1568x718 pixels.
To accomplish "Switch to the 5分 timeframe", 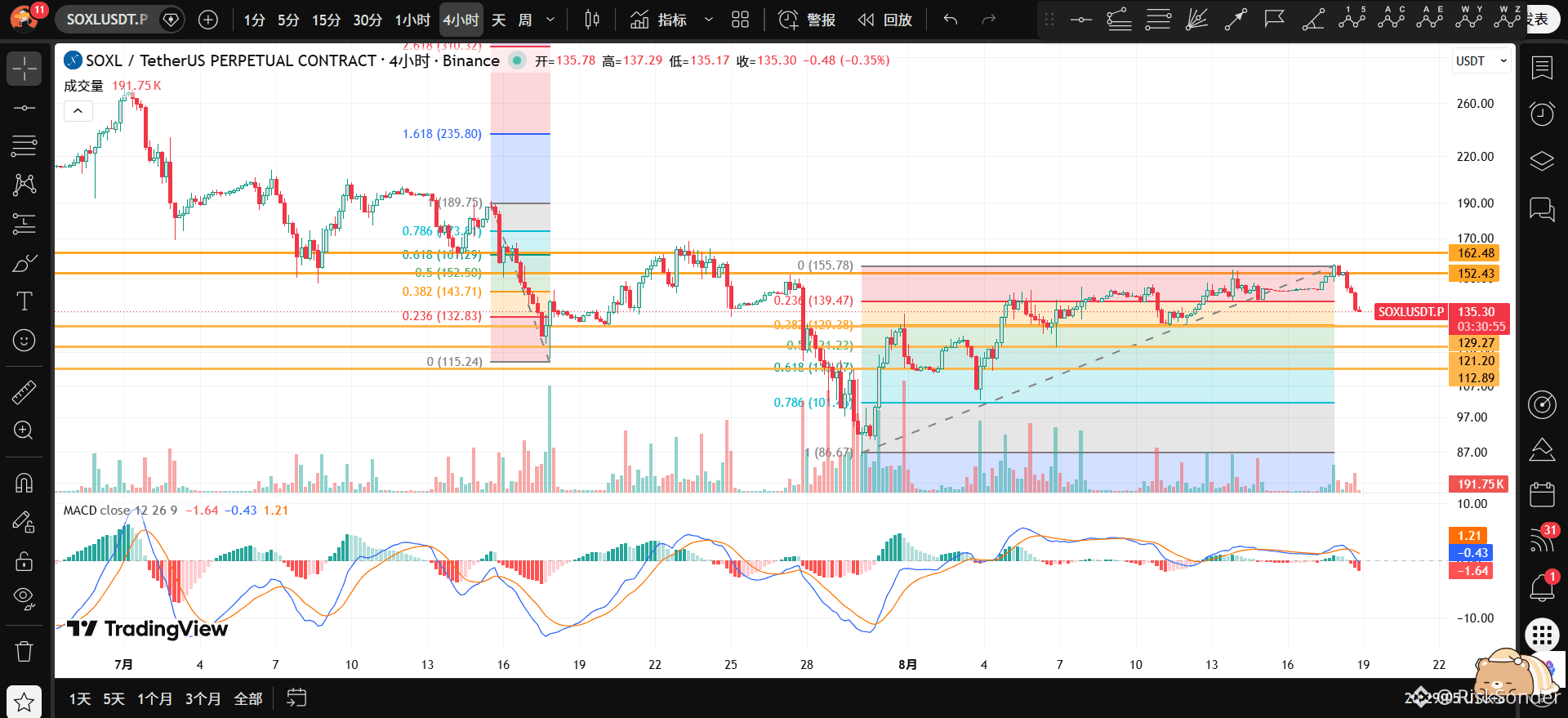I will (x=288, y=20).
